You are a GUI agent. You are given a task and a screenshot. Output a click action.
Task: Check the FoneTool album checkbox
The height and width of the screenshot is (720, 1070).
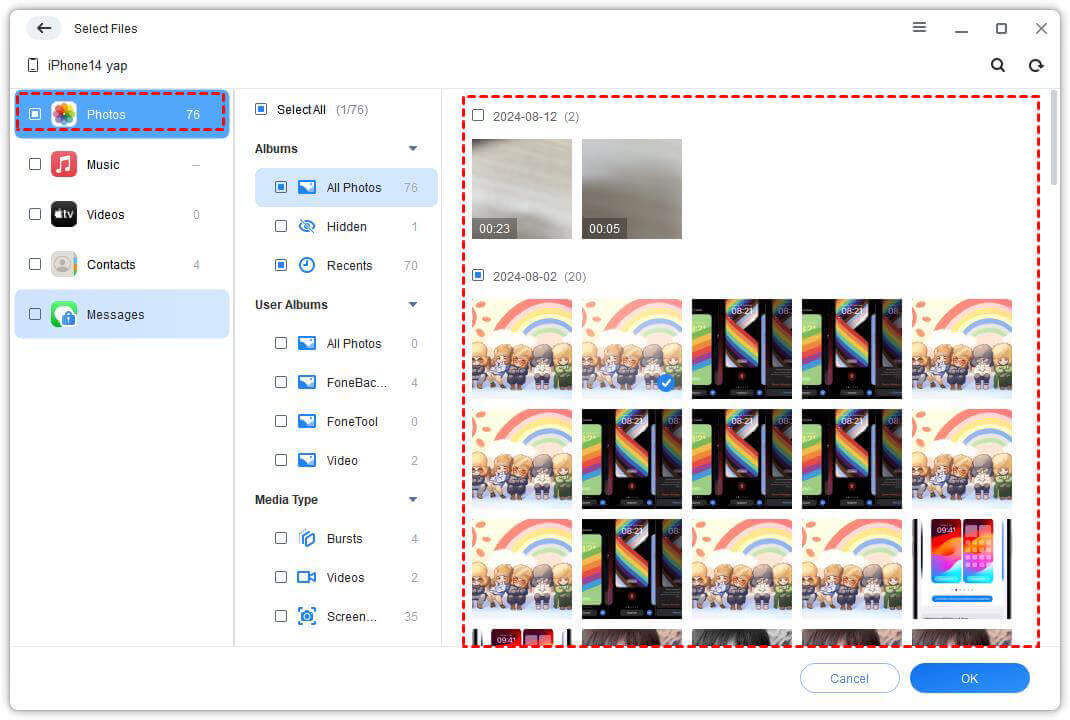click(x=280, y=421)
